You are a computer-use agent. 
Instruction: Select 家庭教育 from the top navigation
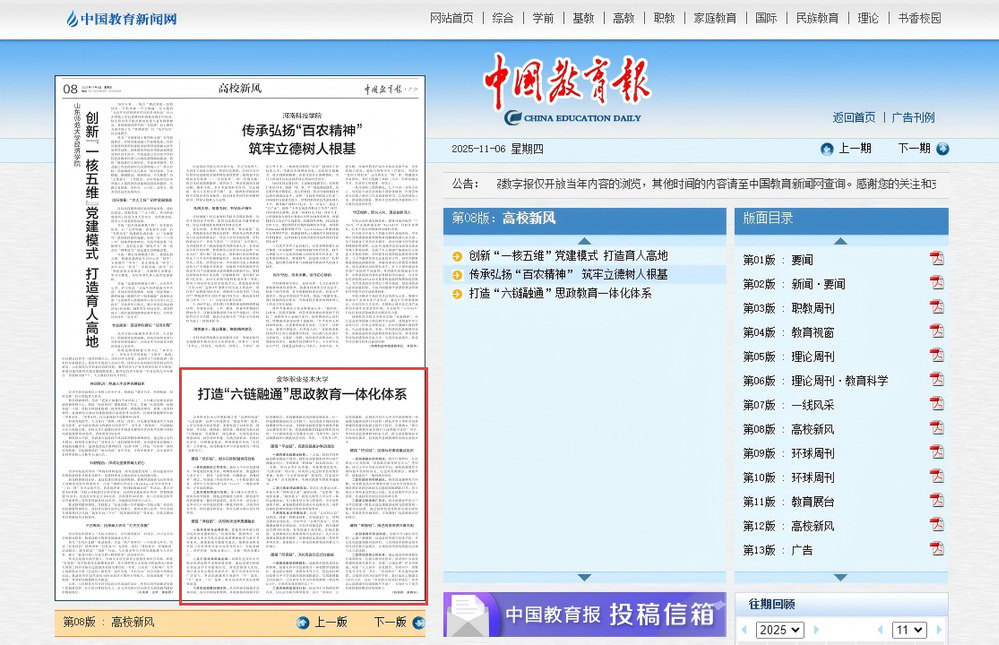714,18
